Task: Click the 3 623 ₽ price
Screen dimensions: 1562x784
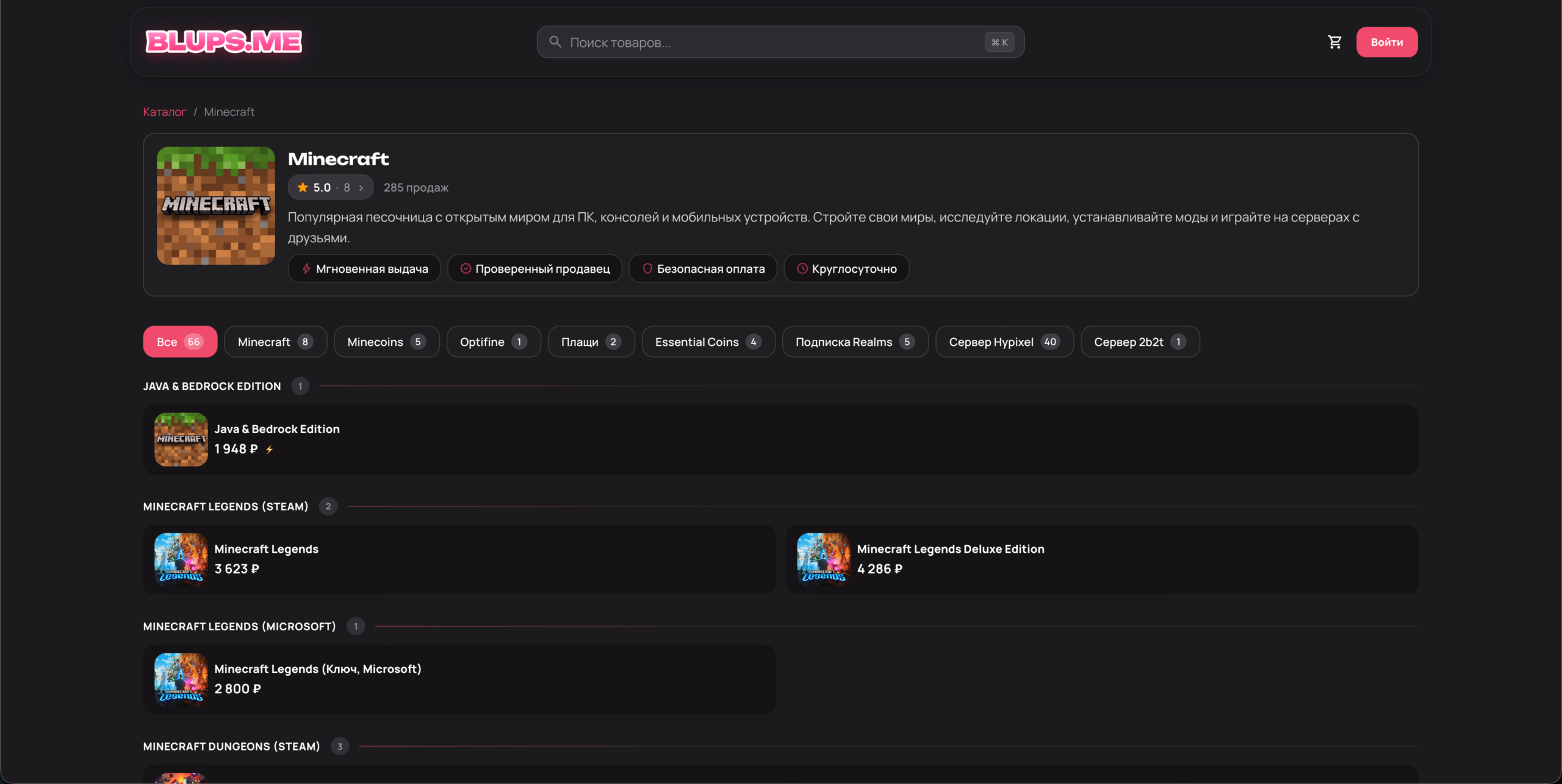Action: 237,569
